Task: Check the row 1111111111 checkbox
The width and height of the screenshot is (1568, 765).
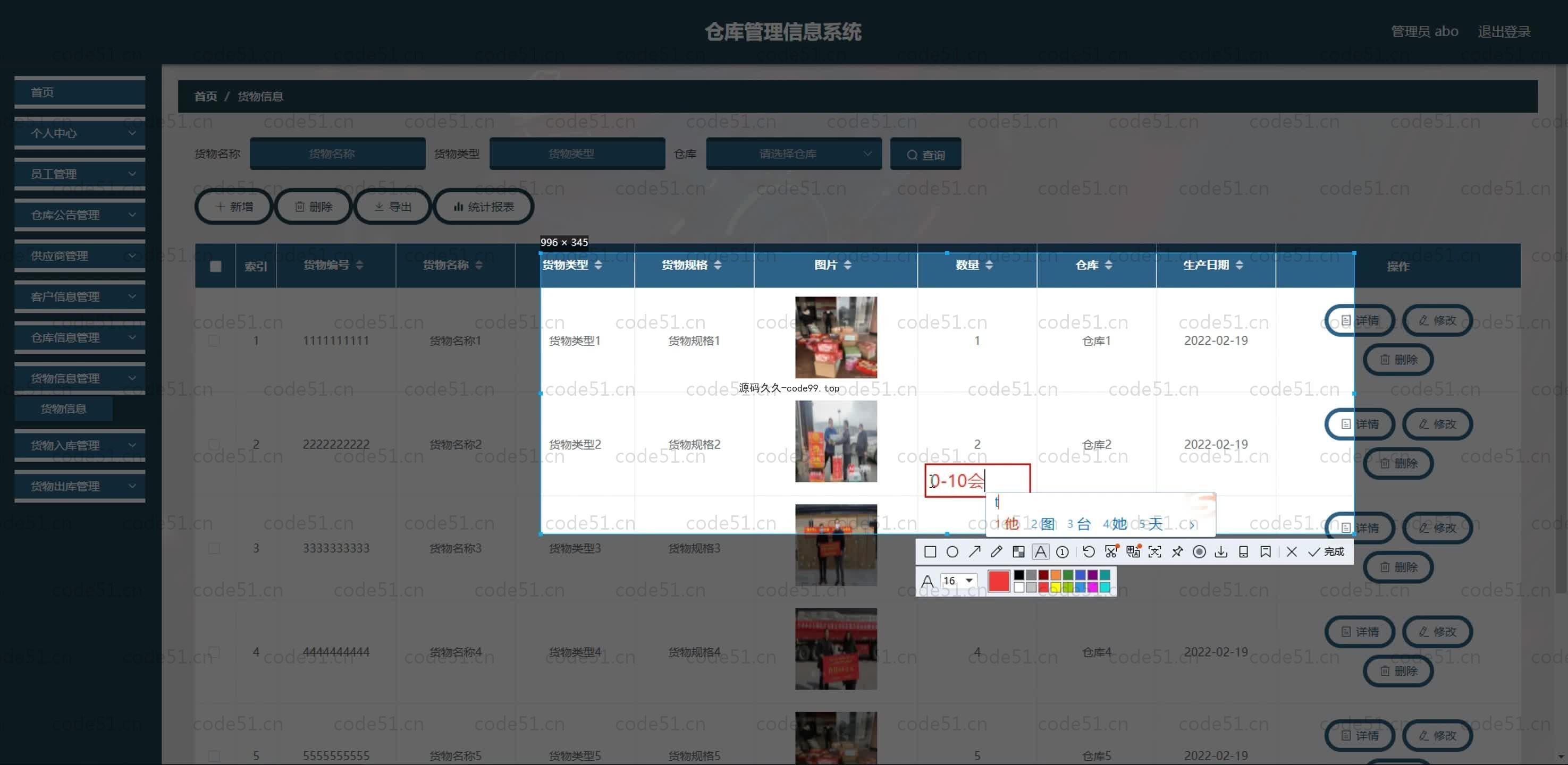Action: pyautogui.click(x=214, y=341)
